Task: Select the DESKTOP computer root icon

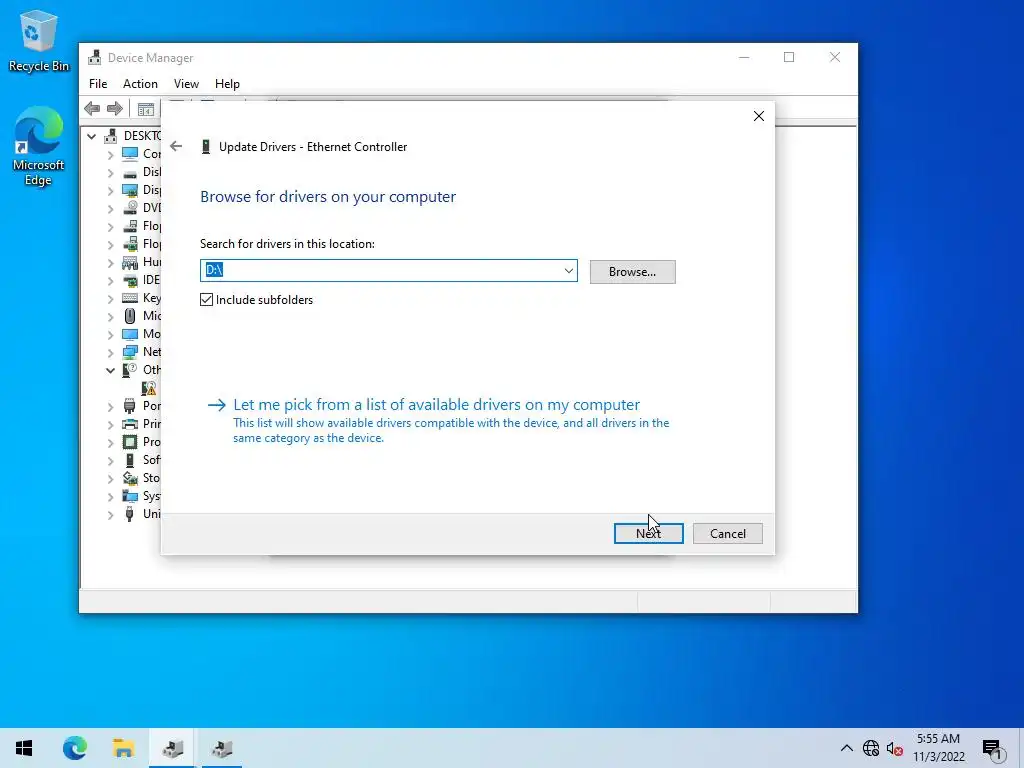Action: 111,136
